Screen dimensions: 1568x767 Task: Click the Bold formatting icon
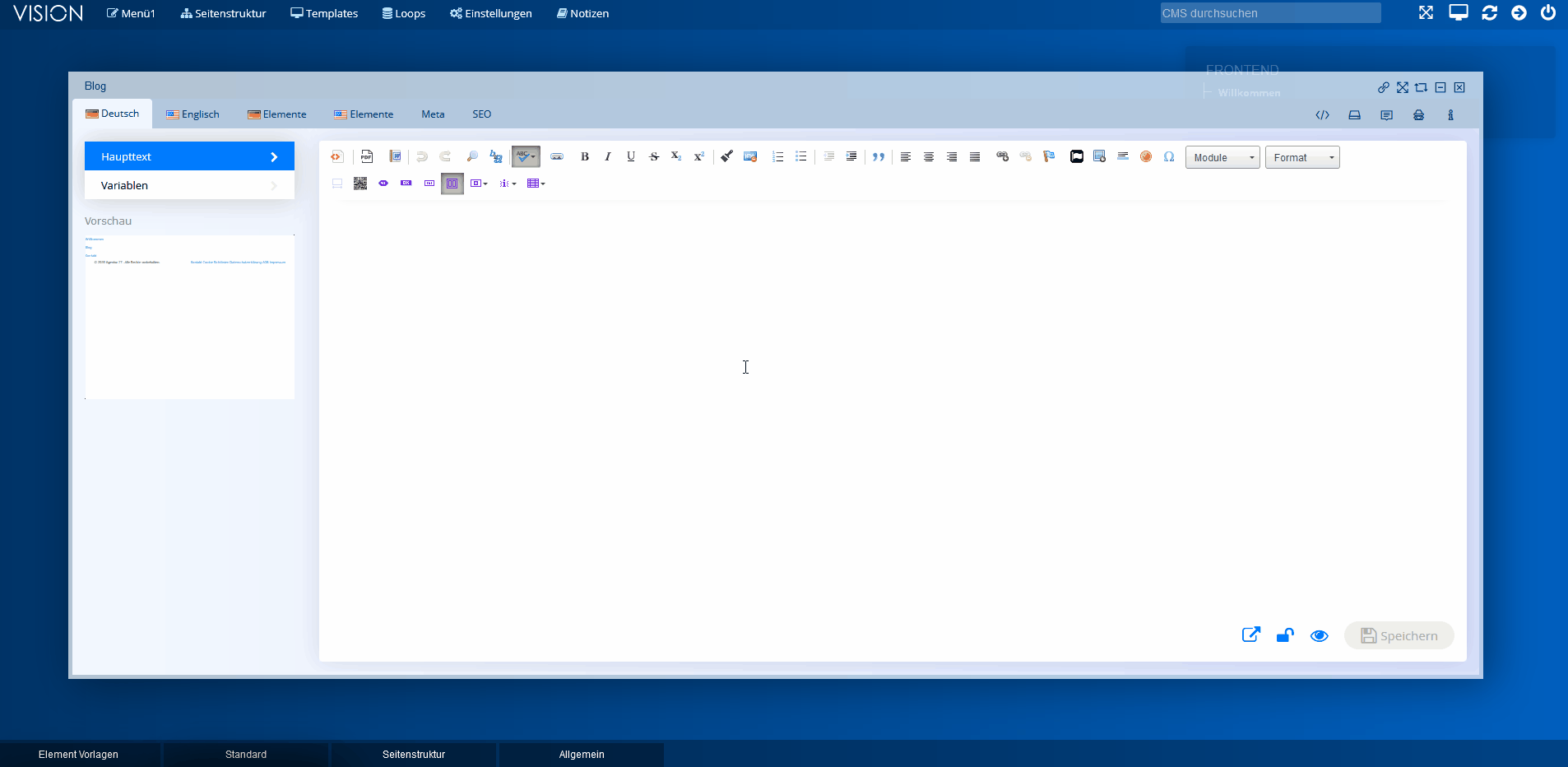pyautogui.click(x=585, y=156)
